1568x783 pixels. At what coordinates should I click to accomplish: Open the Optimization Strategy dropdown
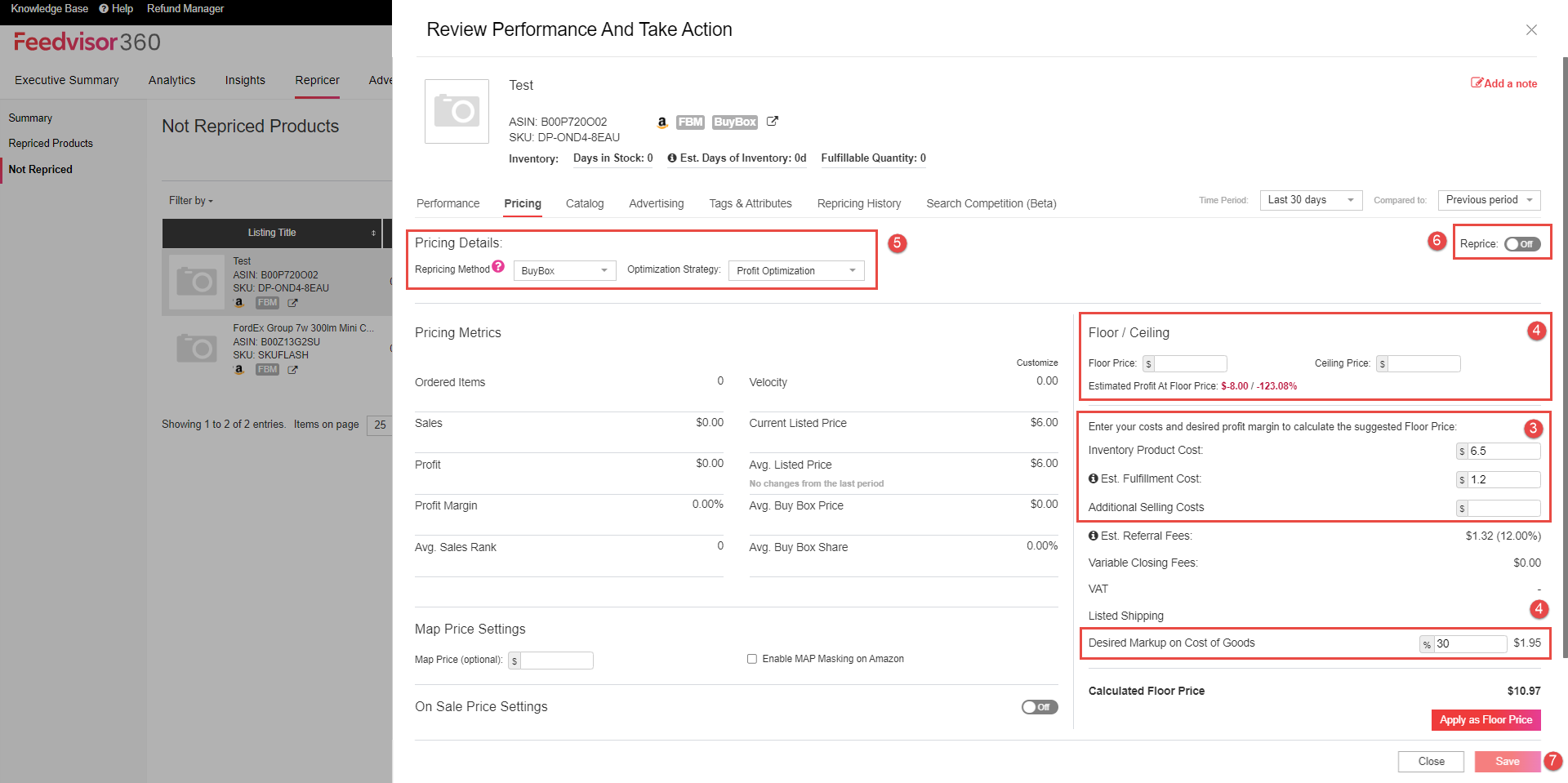(796, 270)
